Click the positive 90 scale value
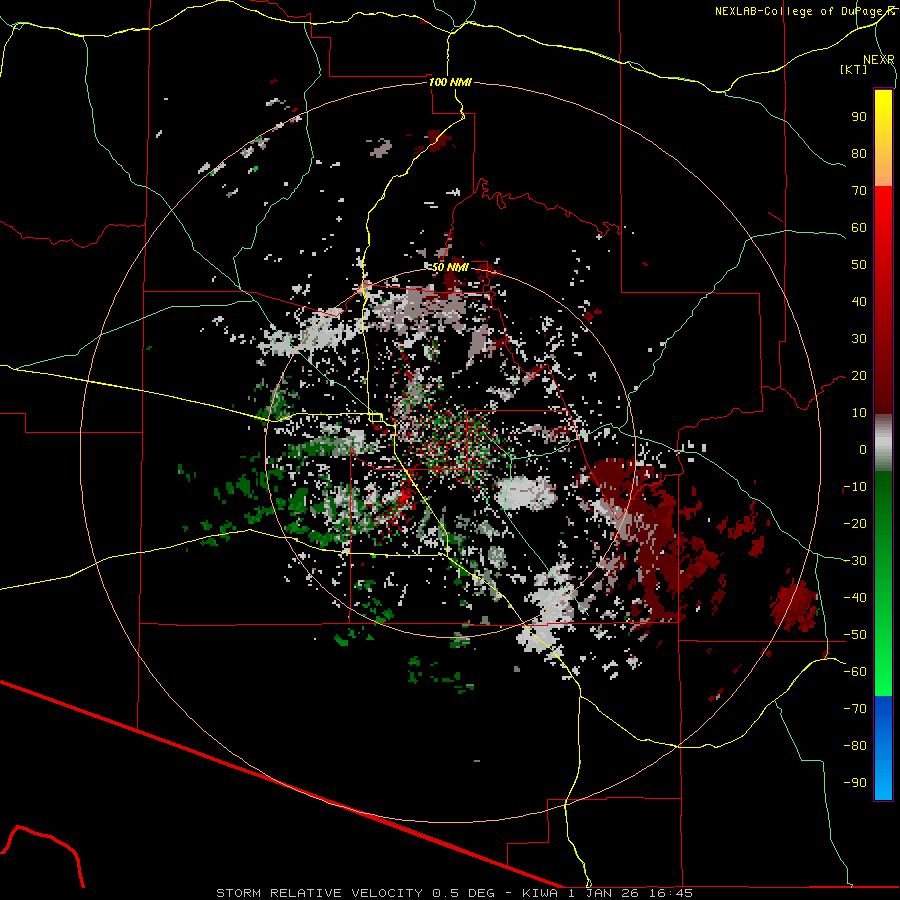The height and width of the screenshot is (900, 900). (859, 117)
